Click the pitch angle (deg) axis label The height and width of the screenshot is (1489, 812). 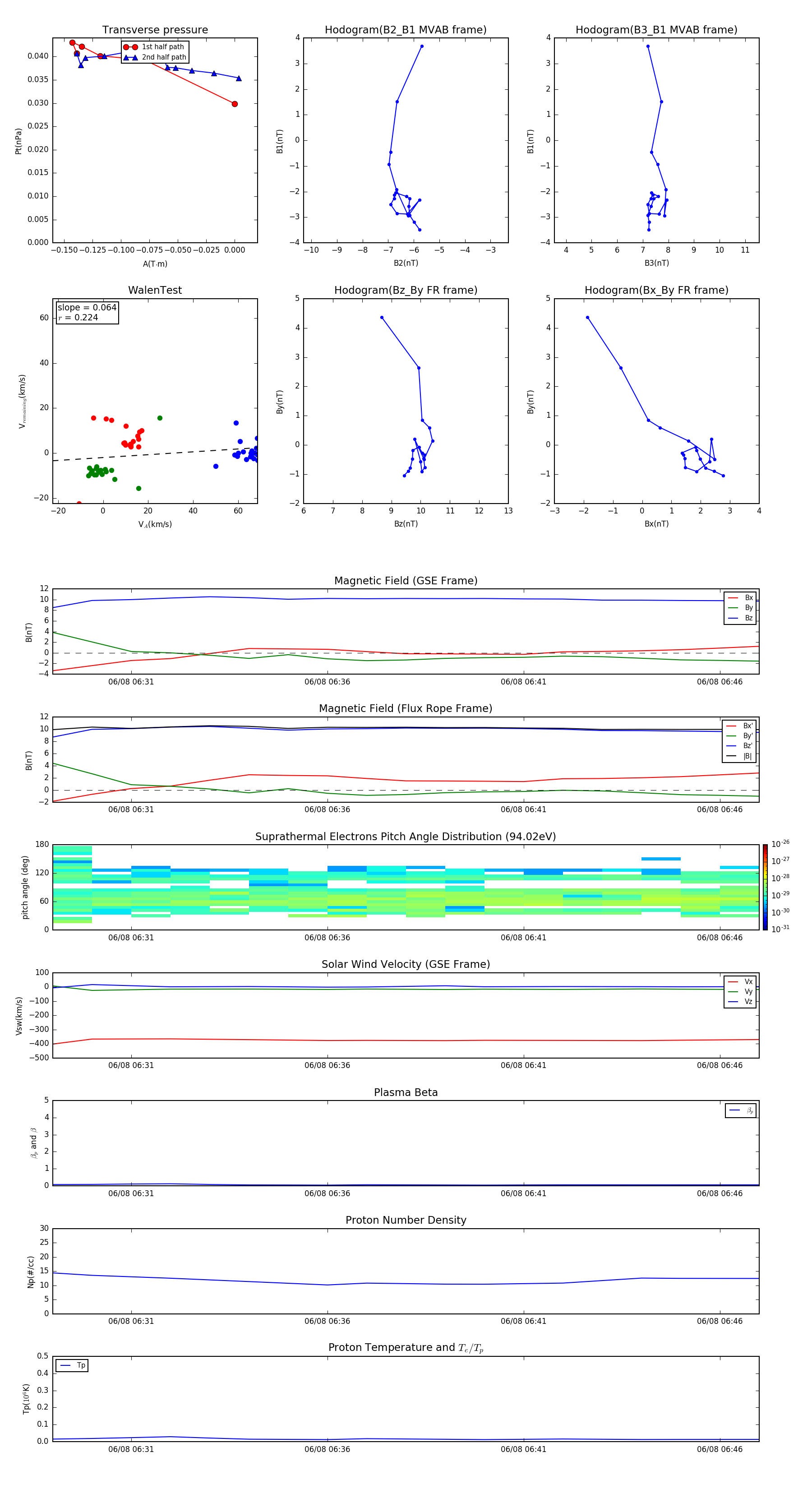pos(25,887)
